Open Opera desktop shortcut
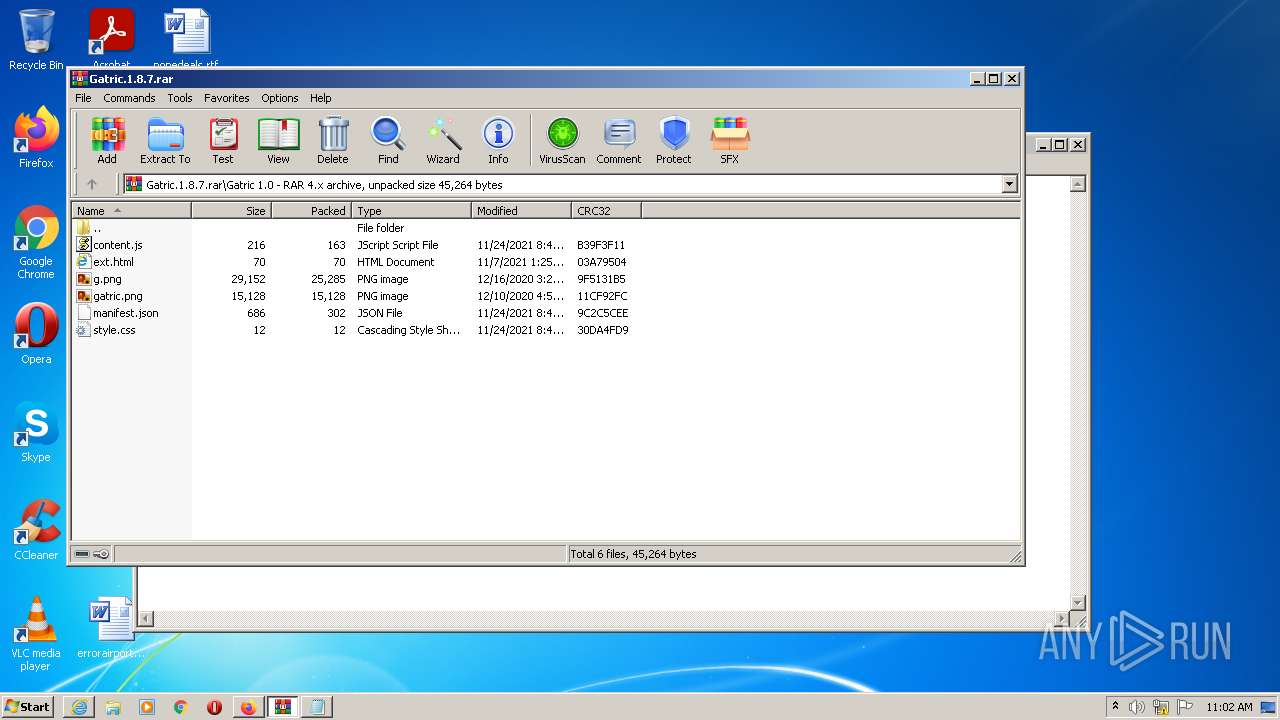 coord(36,333)
